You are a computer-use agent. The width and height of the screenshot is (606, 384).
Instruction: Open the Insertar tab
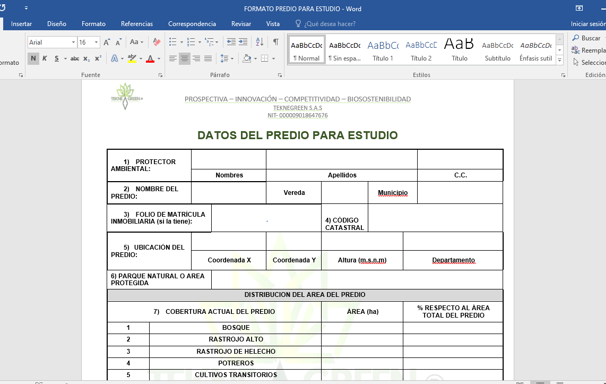click(x=21, y=24)
